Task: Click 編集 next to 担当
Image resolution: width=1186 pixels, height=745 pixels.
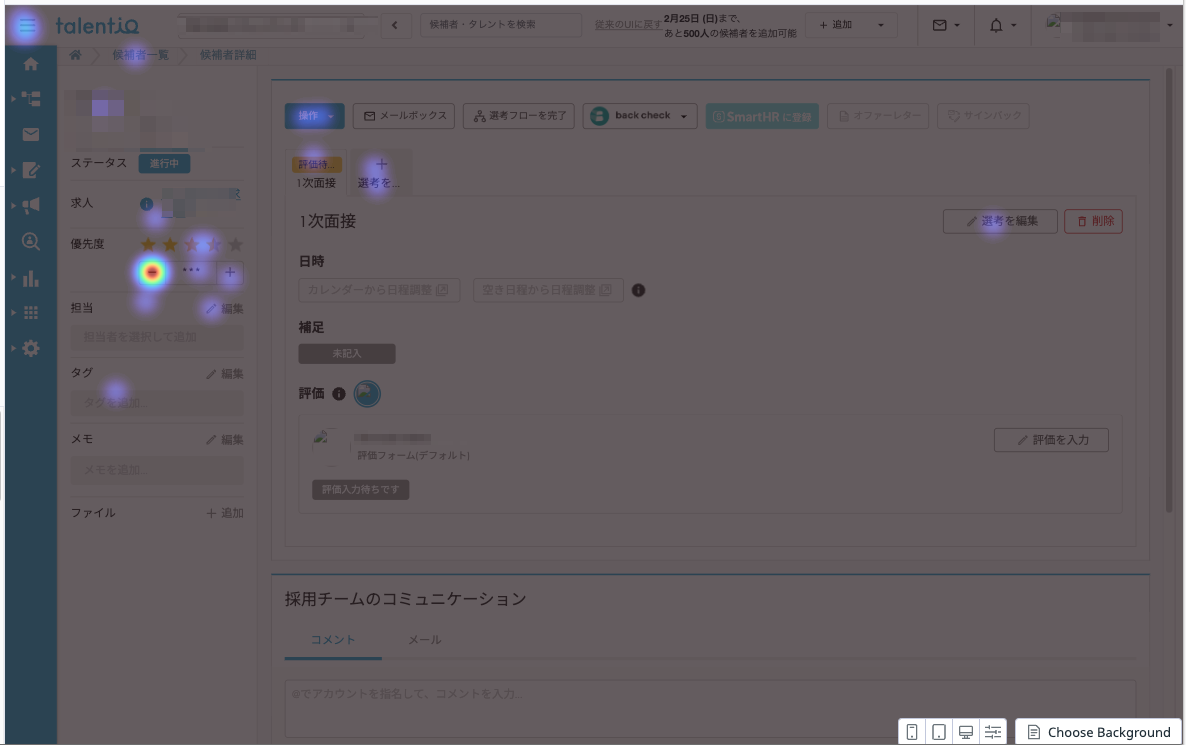Action: [x=225, y=309]
